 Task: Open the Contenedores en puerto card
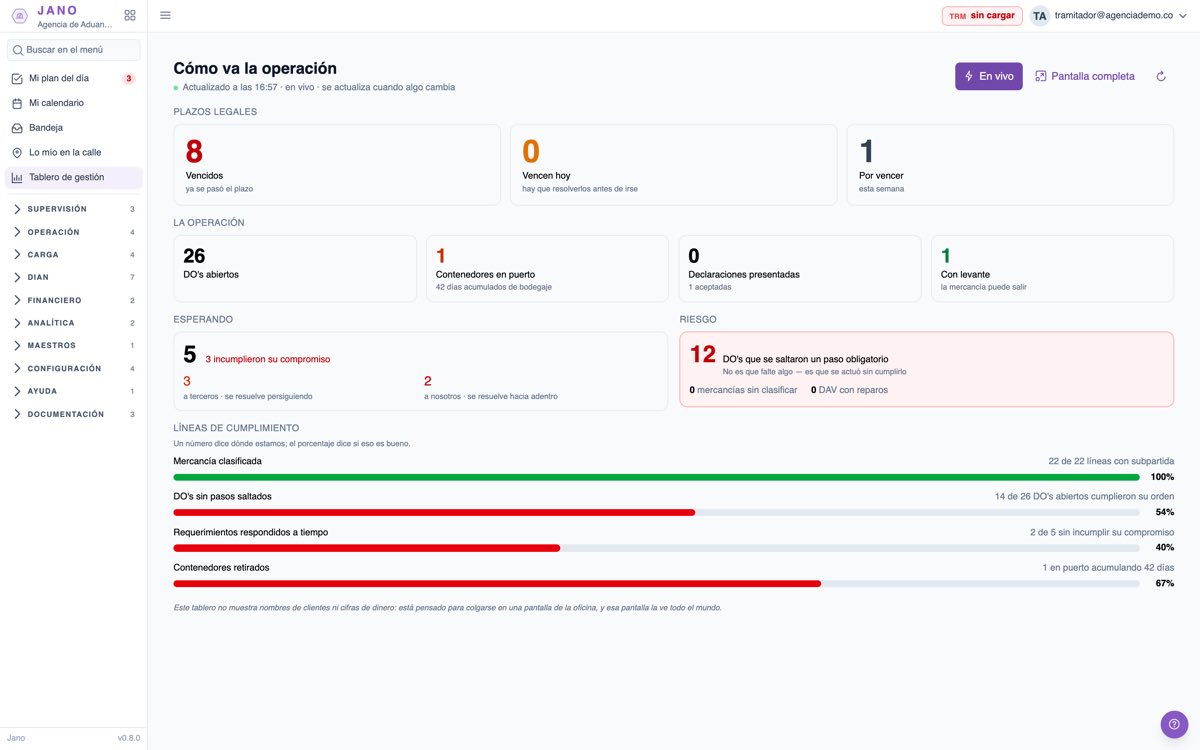(x=547, y=268)
